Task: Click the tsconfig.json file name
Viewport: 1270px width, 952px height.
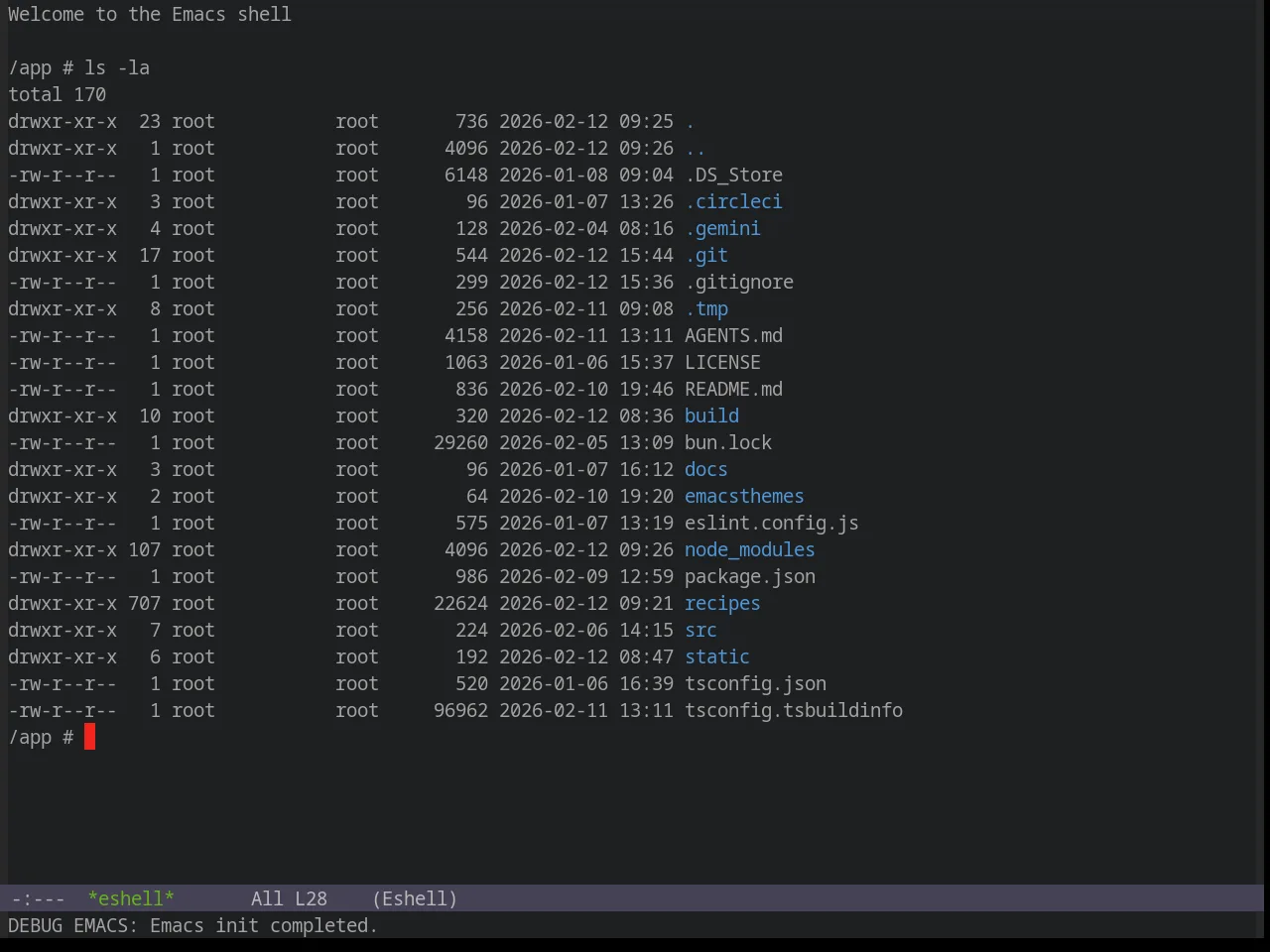Action: pyautogui.click(x=755, y=683)
